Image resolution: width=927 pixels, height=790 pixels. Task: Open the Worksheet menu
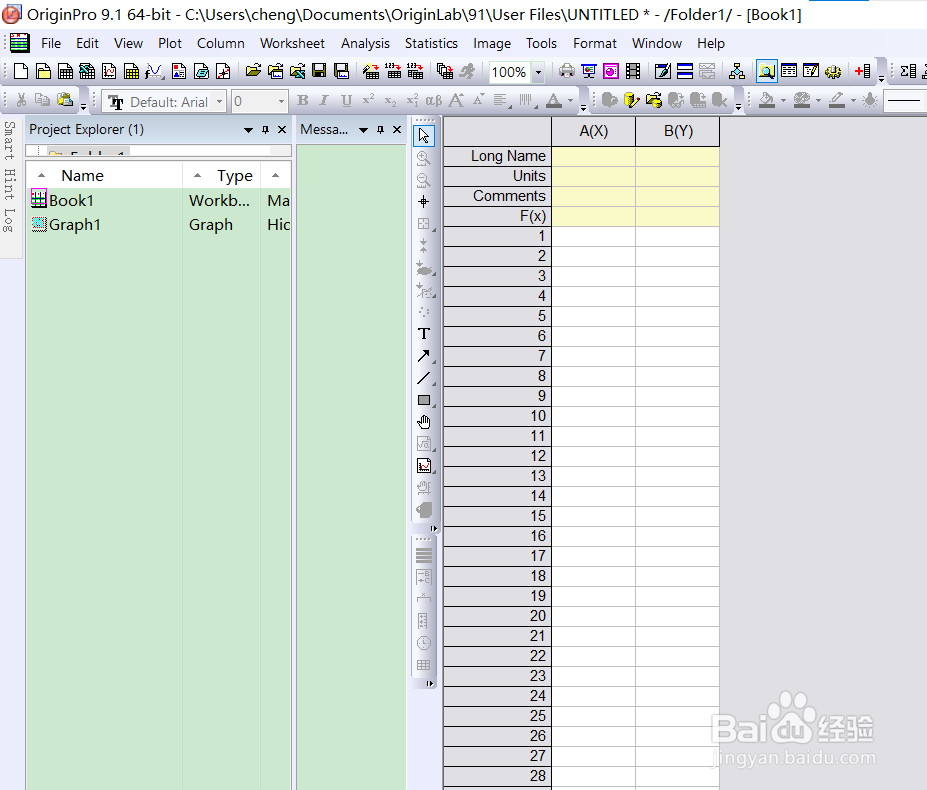pyautogui.click(x=292, y=43)
